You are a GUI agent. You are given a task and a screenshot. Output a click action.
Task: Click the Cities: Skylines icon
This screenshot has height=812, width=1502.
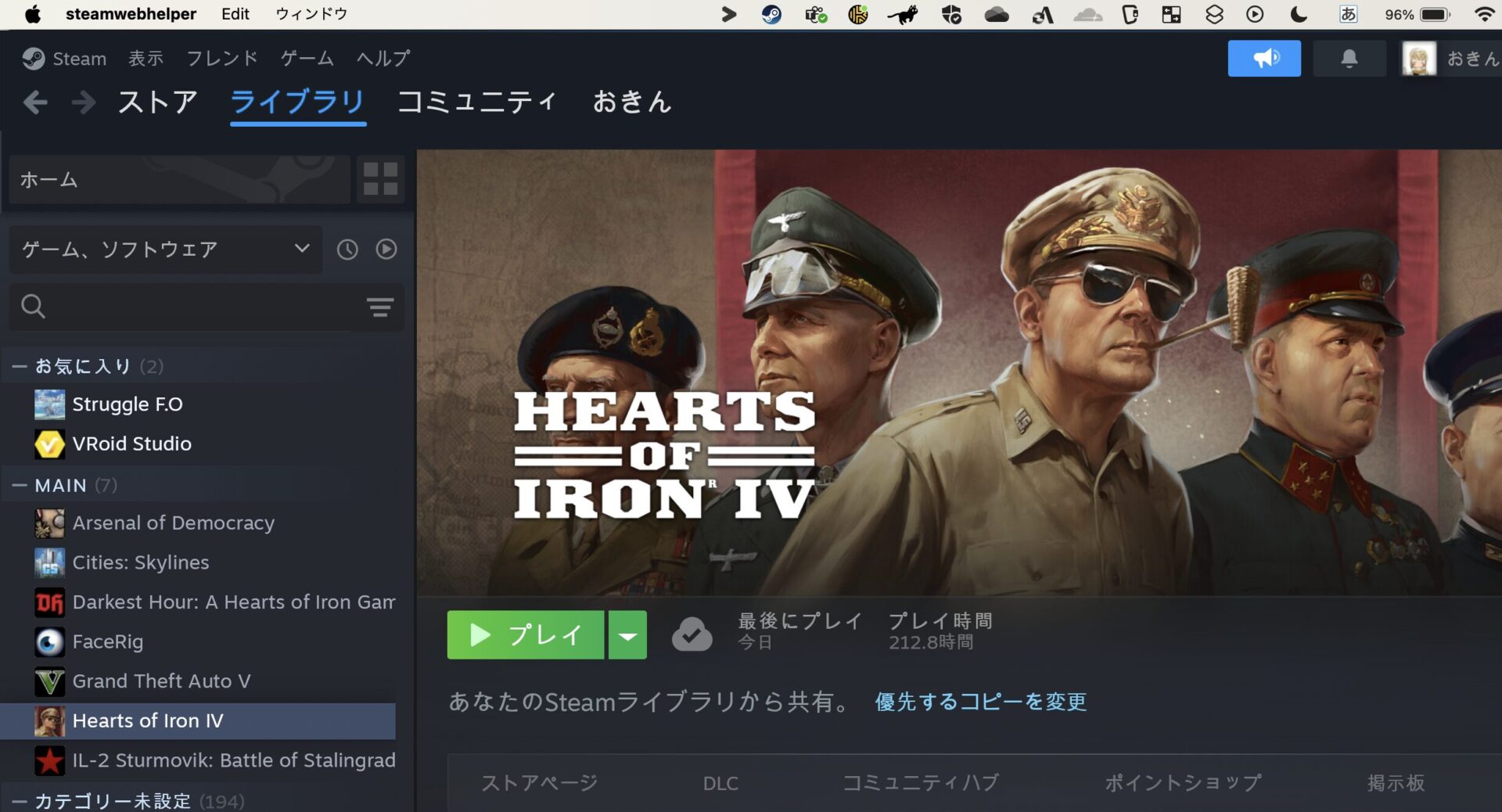pyautogui.click(x=49, y=562)
